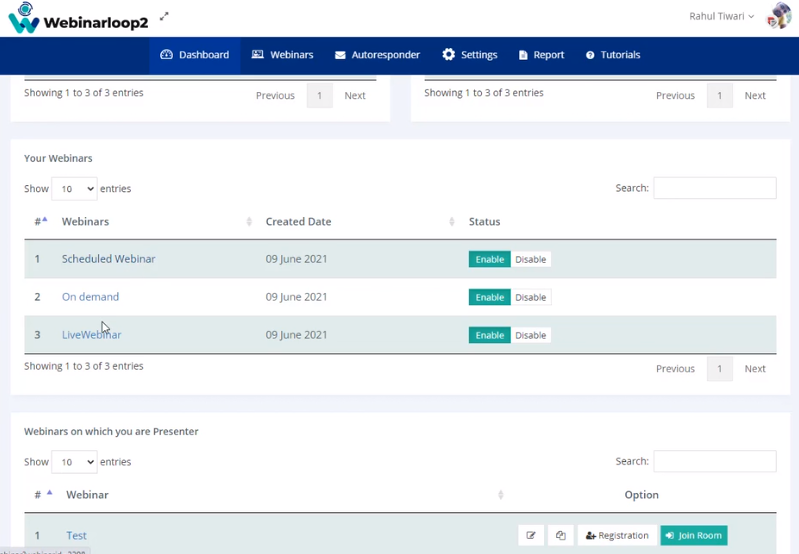Click page 1 in top-right table pagination

coord(720,95)
